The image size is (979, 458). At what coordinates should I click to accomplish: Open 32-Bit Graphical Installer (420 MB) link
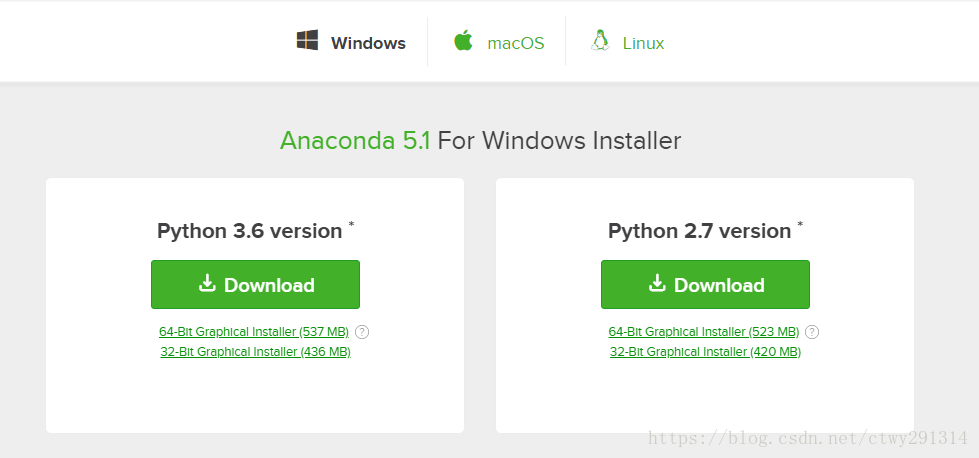pos(706,352)
